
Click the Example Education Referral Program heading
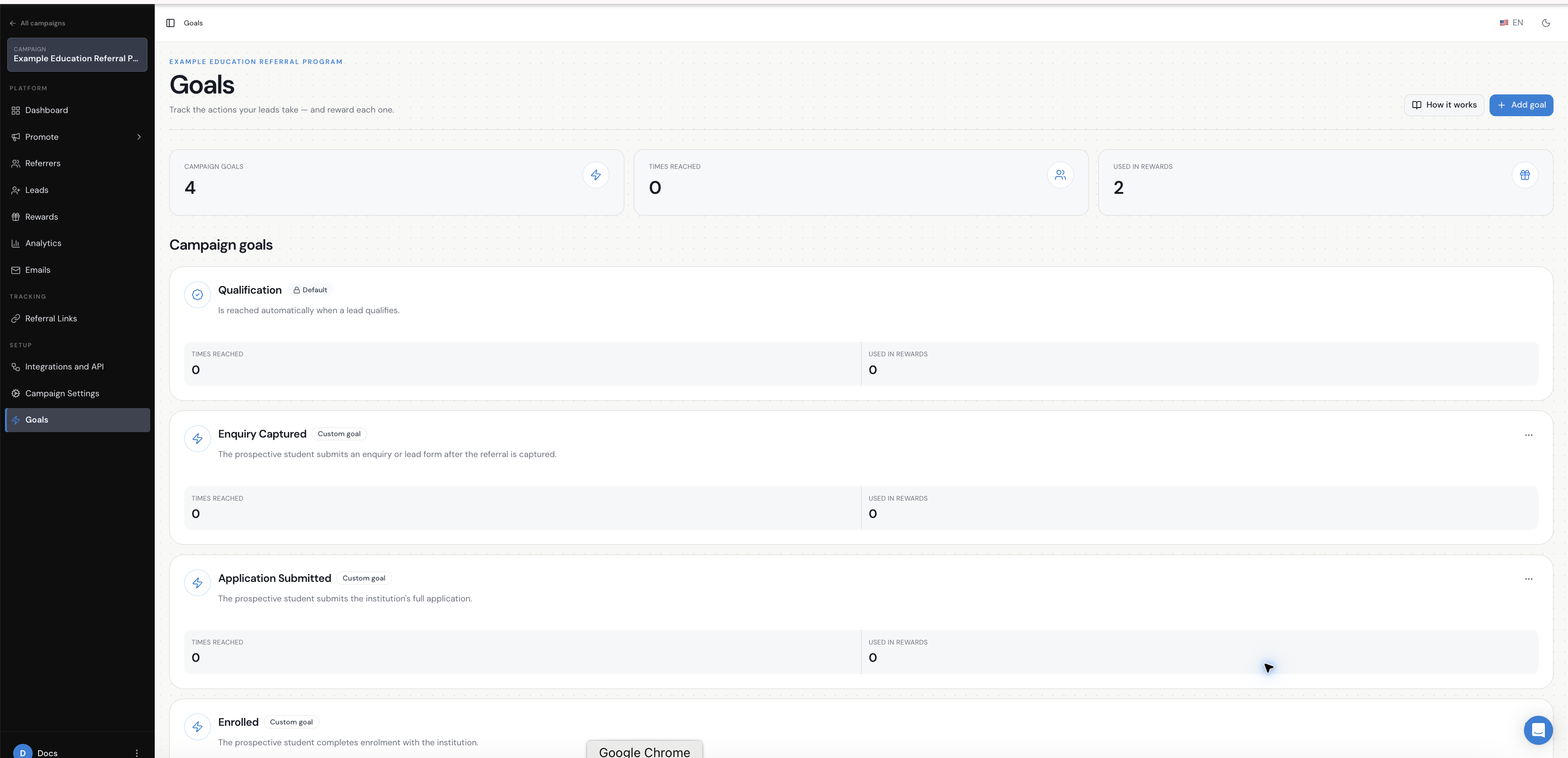coord(255,62)
